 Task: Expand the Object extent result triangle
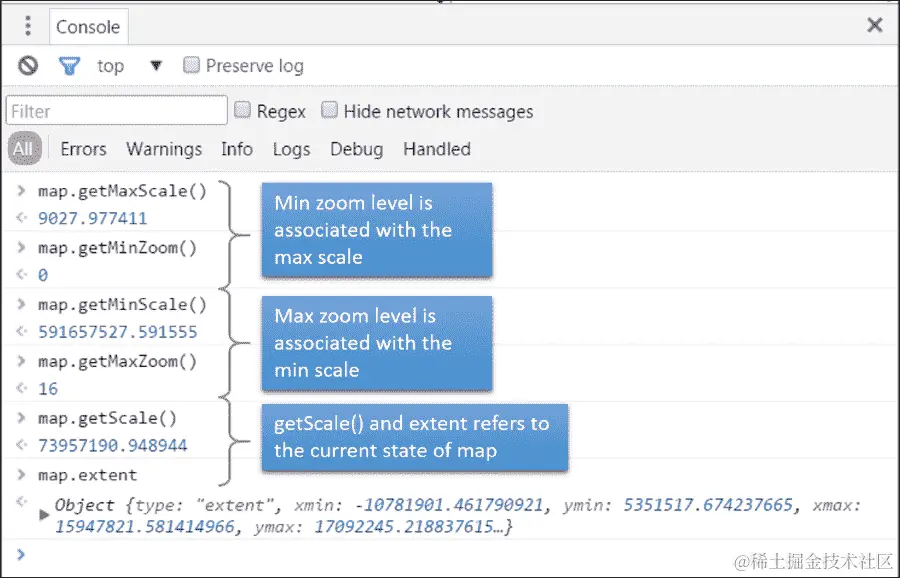tap(44, 515)
